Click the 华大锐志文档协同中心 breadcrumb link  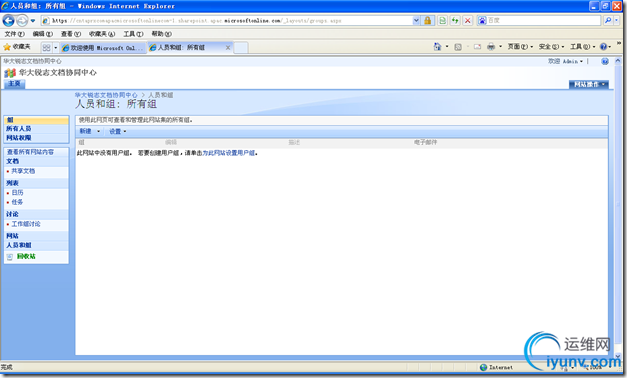coord(106,95)
